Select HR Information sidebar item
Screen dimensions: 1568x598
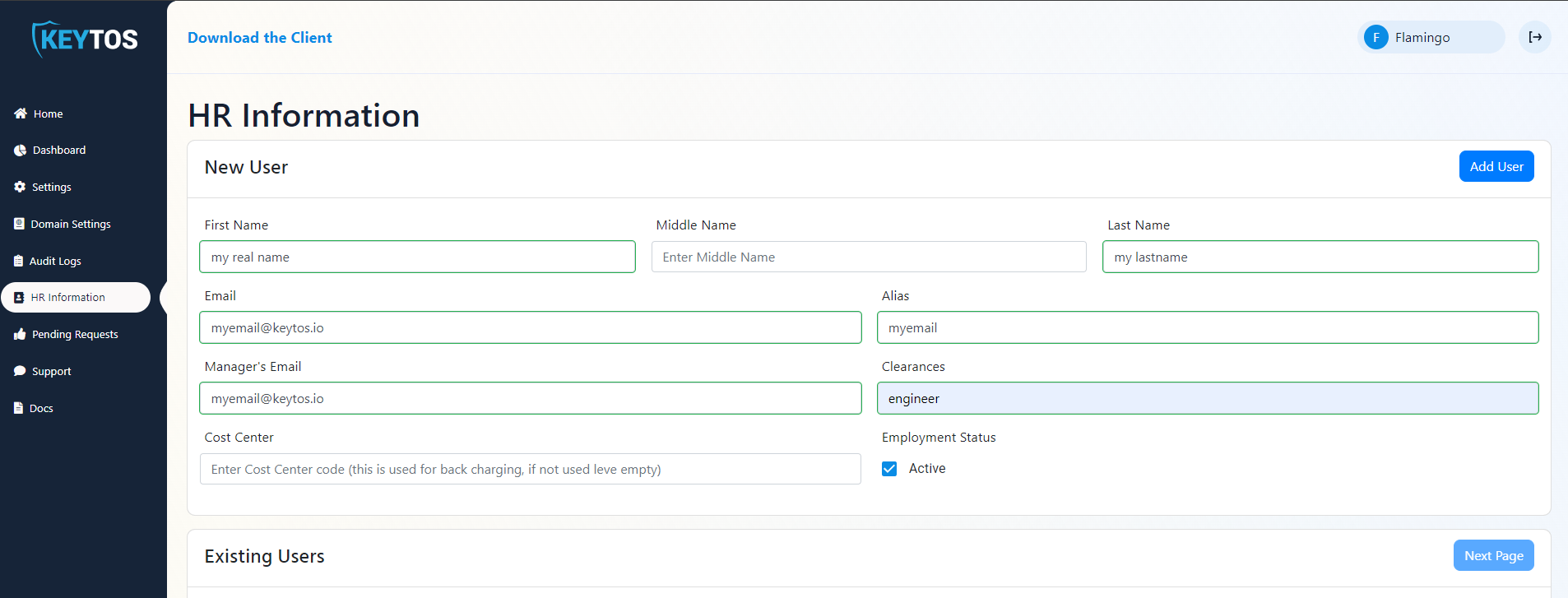pyautogui.click(x=76, y=297)
